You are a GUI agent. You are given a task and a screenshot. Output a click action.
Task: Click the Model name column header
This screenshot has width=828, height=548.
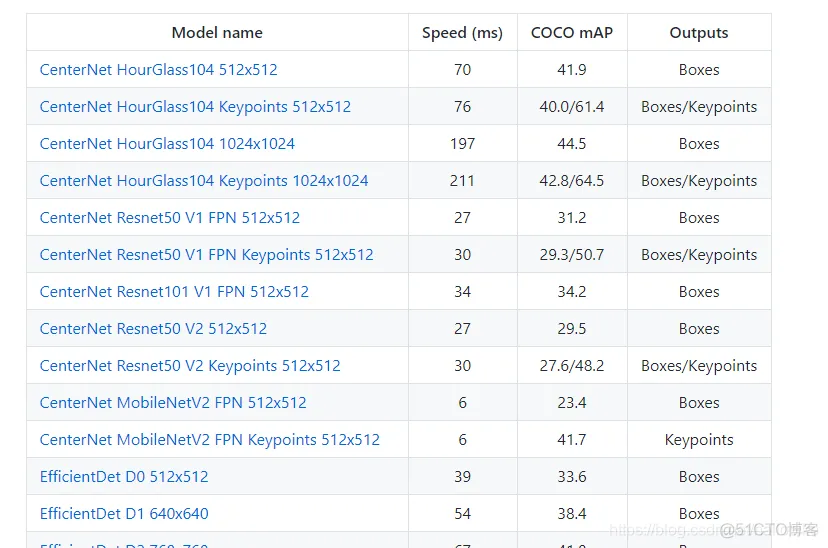pos(217,33)
